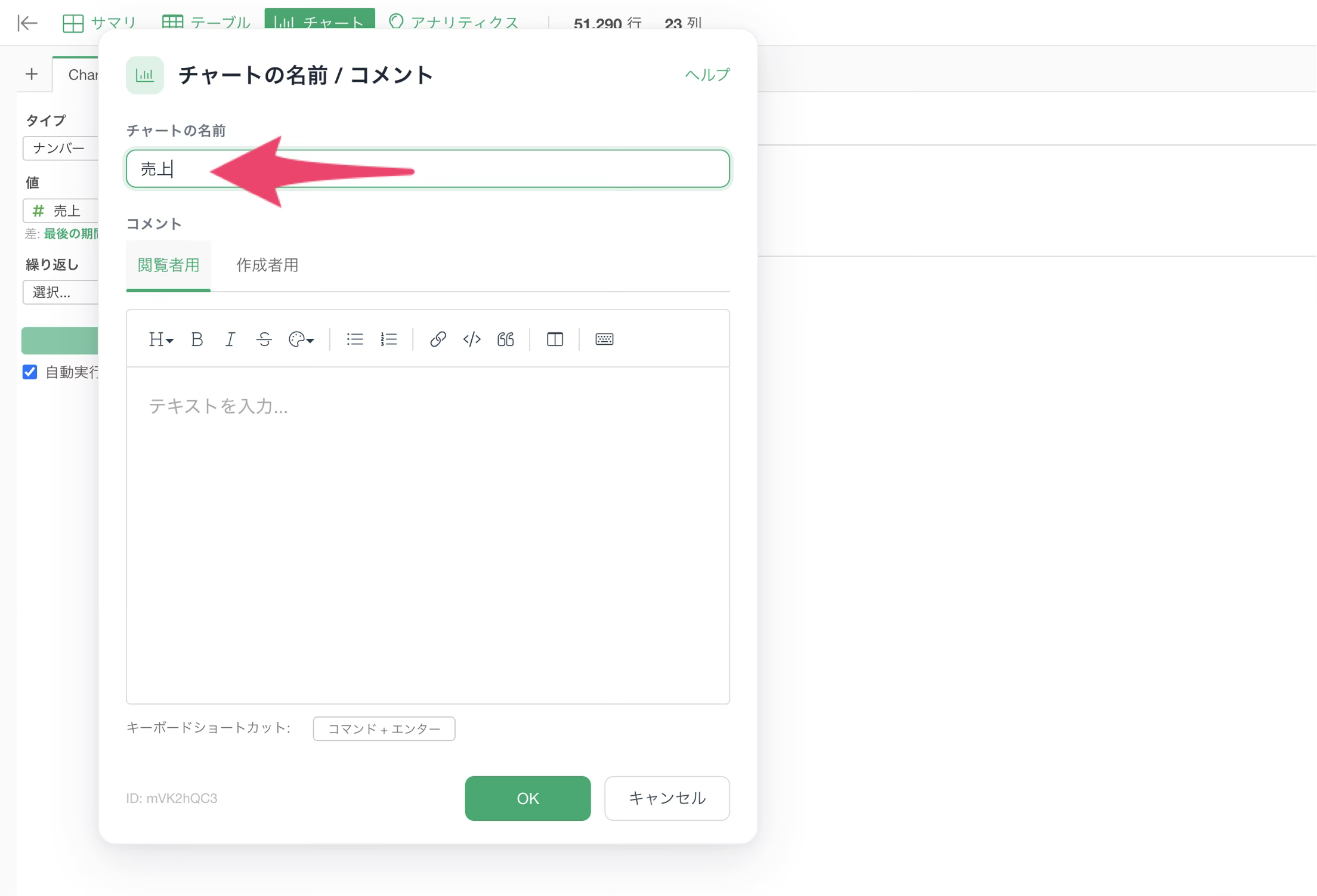Insert a hyperlink in the comment
This screenshot has width=1317, height=896.
click(438, 339)
